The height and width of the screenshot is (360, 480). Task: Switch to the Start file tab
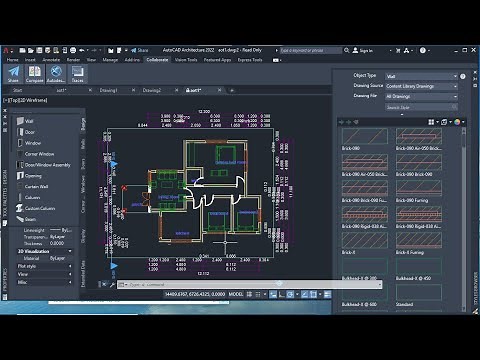[17, 90]
